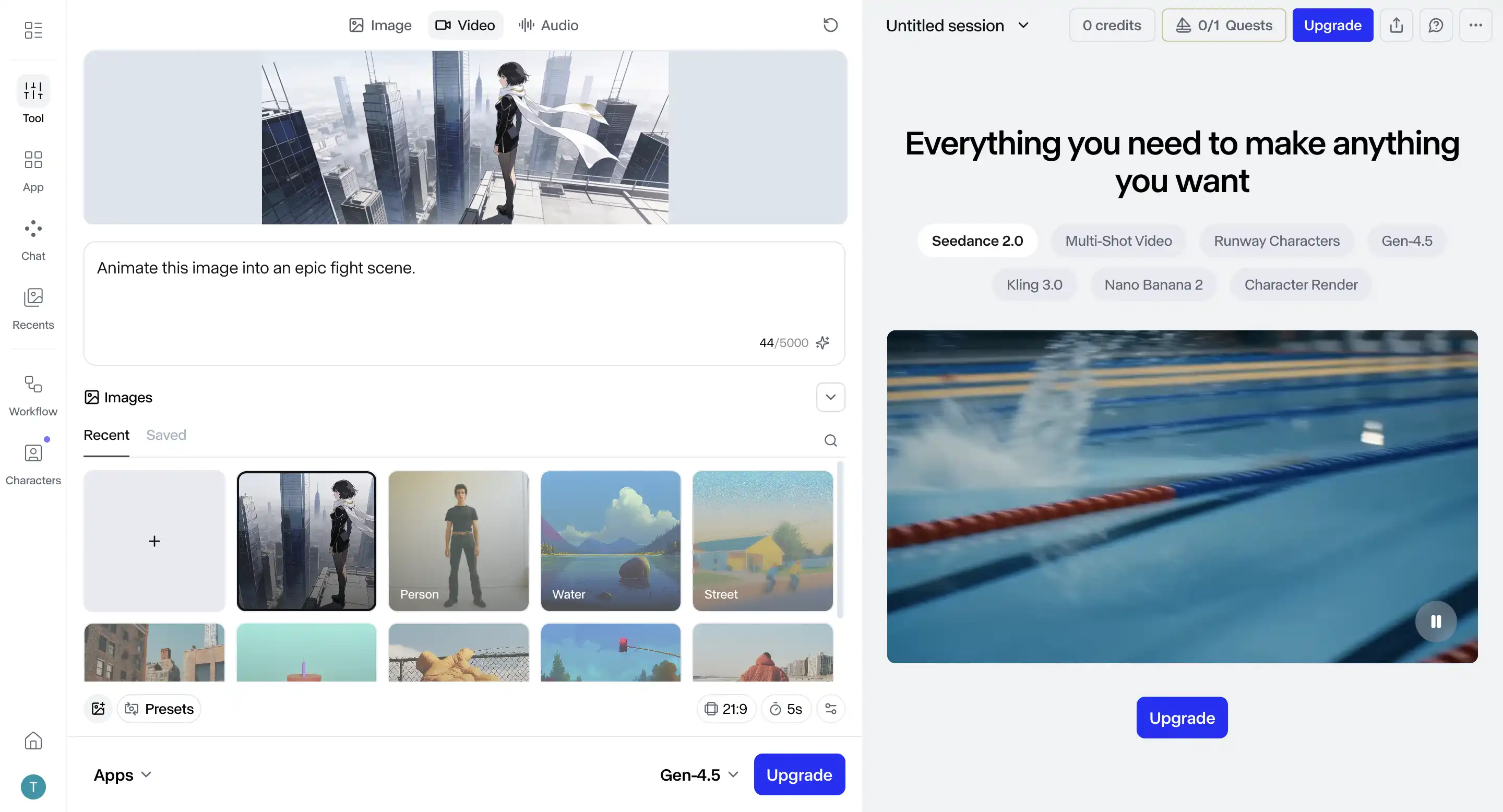Click the reset history icon
The image size is (1503, 812).
click(x=830, y=25)
